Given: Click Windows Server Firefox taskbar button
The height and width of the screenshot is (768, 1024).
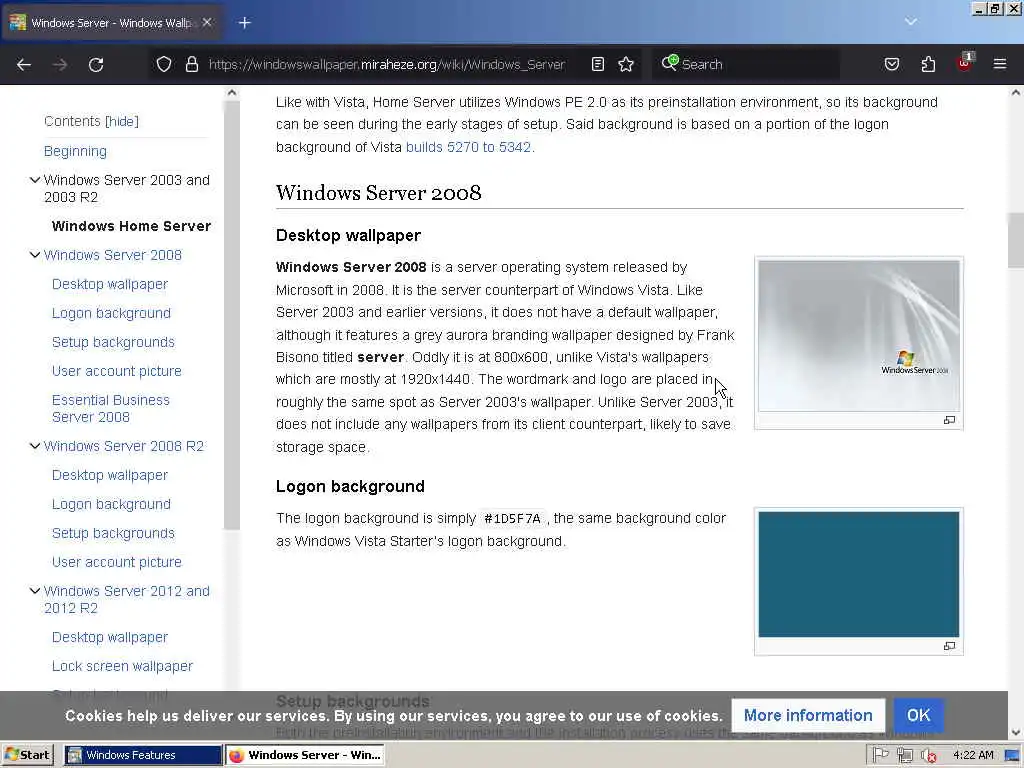Looking at the screenshot, I should pos(305,755).
